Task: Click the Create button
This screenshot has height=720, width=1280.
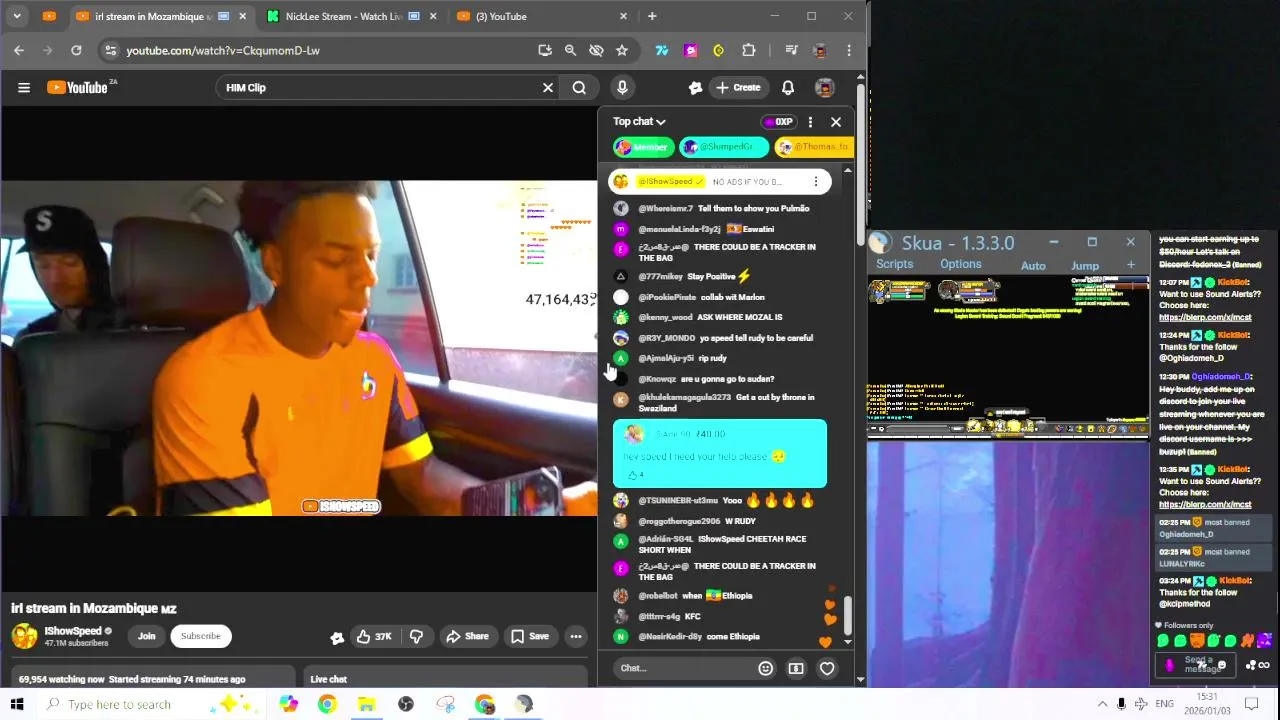Action: point(738,88)
